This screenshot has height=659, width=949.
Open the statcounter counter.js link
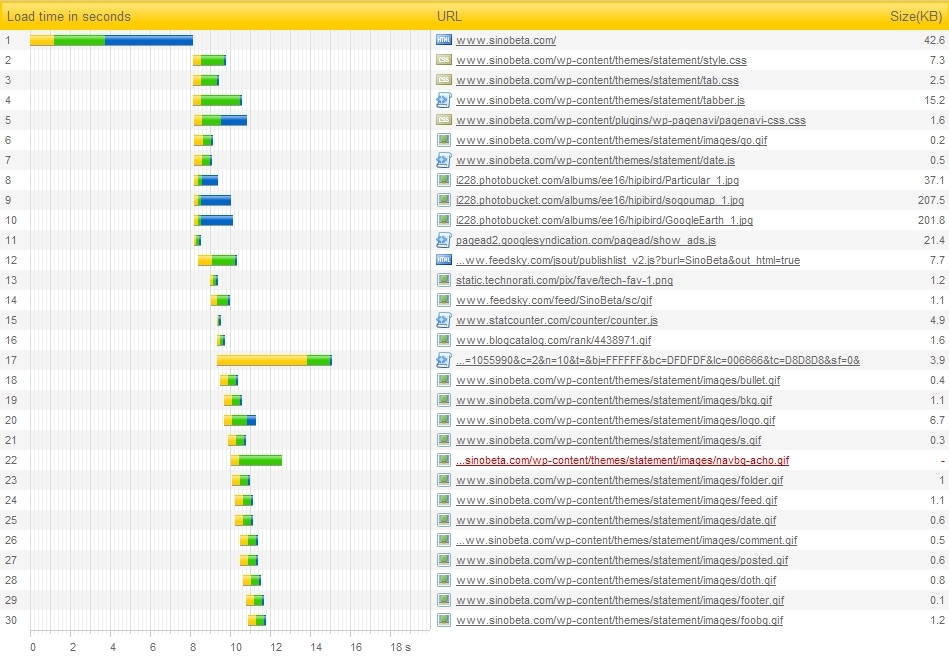[x=557, y=320]
